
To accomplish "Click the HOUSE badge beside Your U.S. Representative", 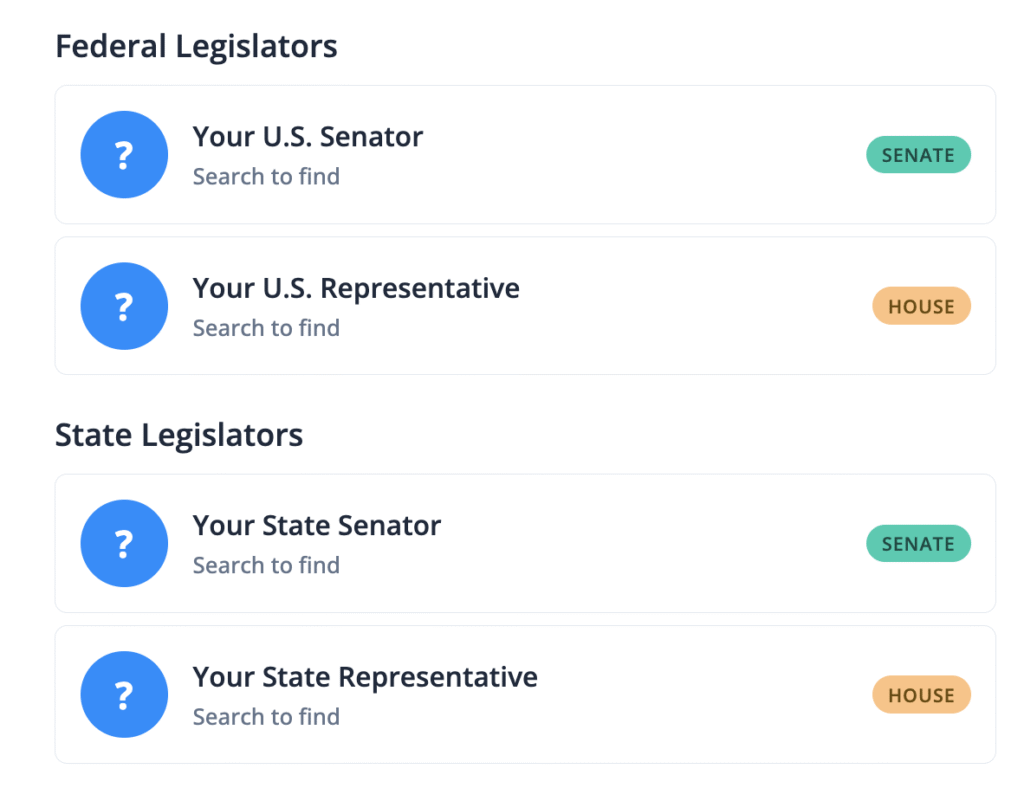I will 921,306.
